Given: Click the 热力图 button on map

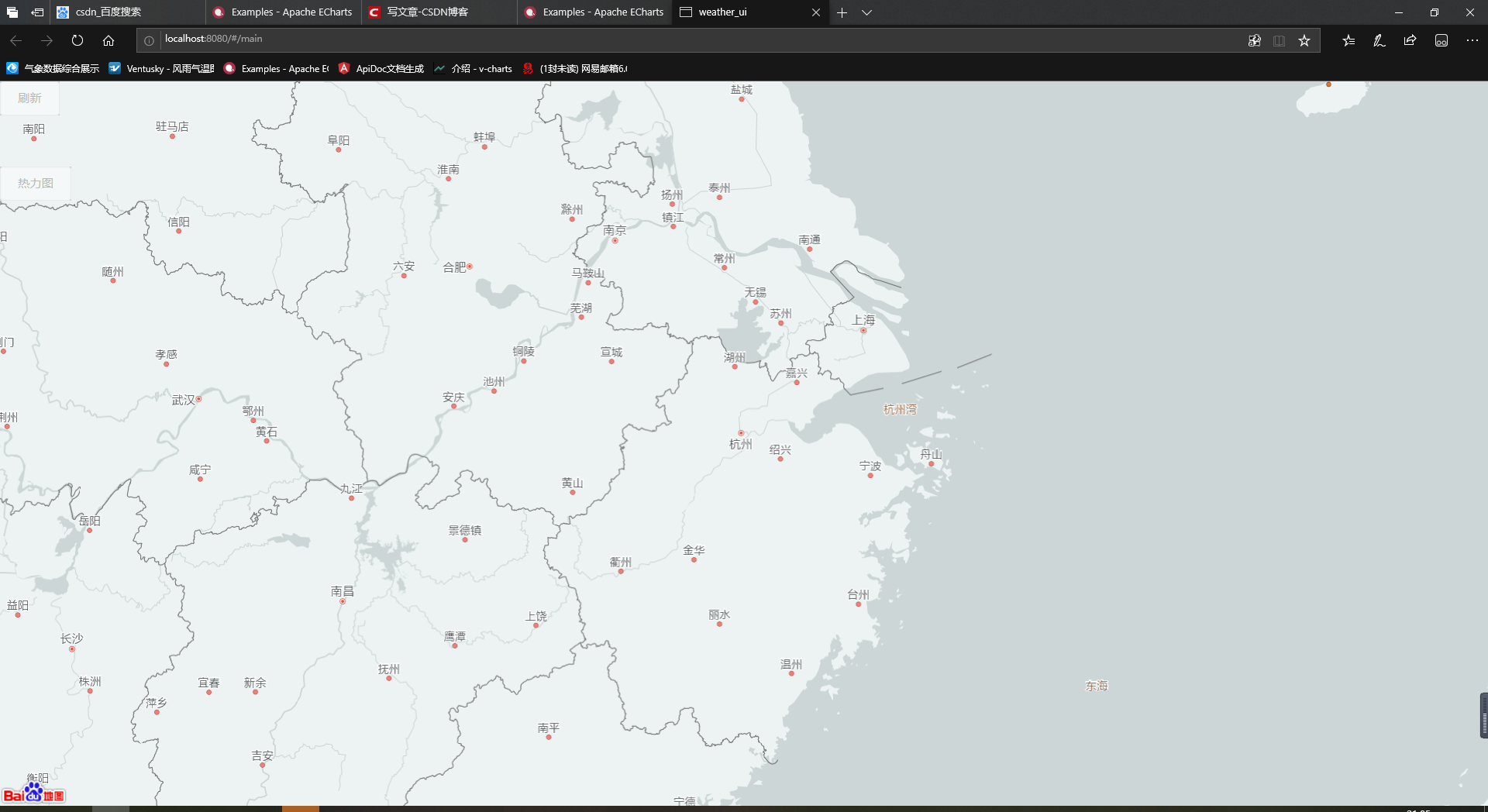Looking at the screenshot, I should [x=36, y=184].
